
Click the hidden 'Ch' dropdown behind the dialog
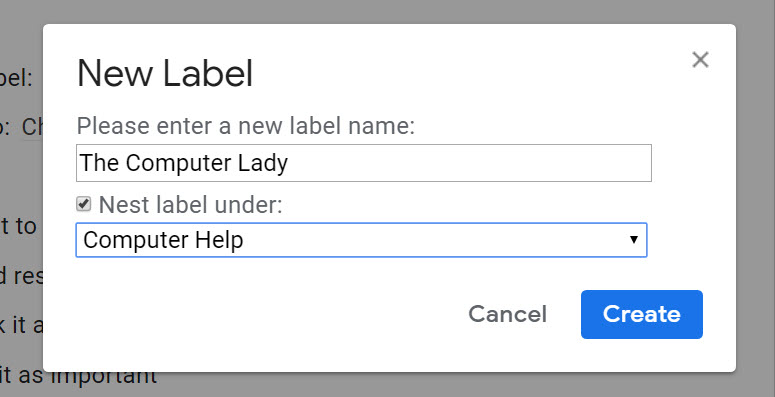click(x=32, y=128)
